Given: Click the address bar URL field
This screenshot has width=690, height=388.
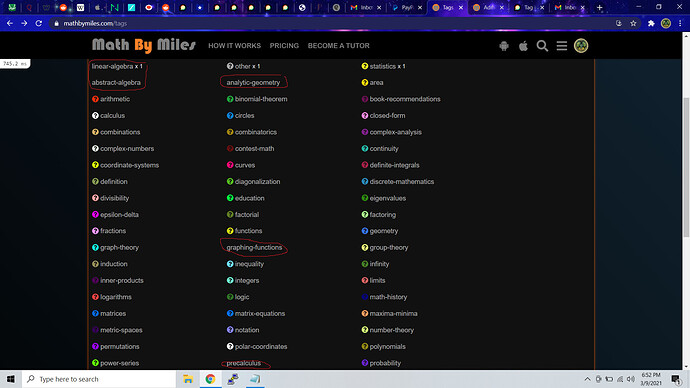Looking at the screenshot, I should tap(330, 23).
